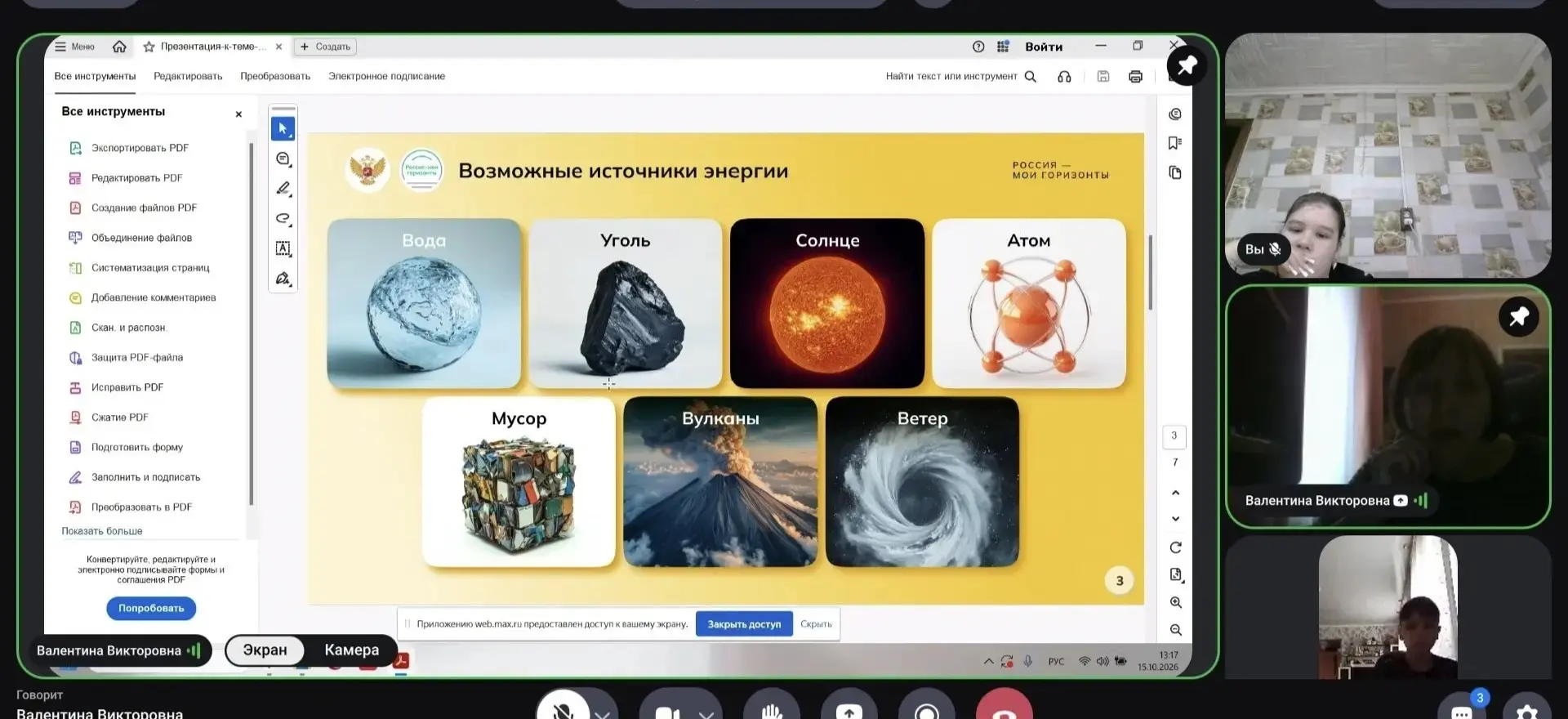Unpin Валентина Викторовна's video tile

(x=1518, y=316)
